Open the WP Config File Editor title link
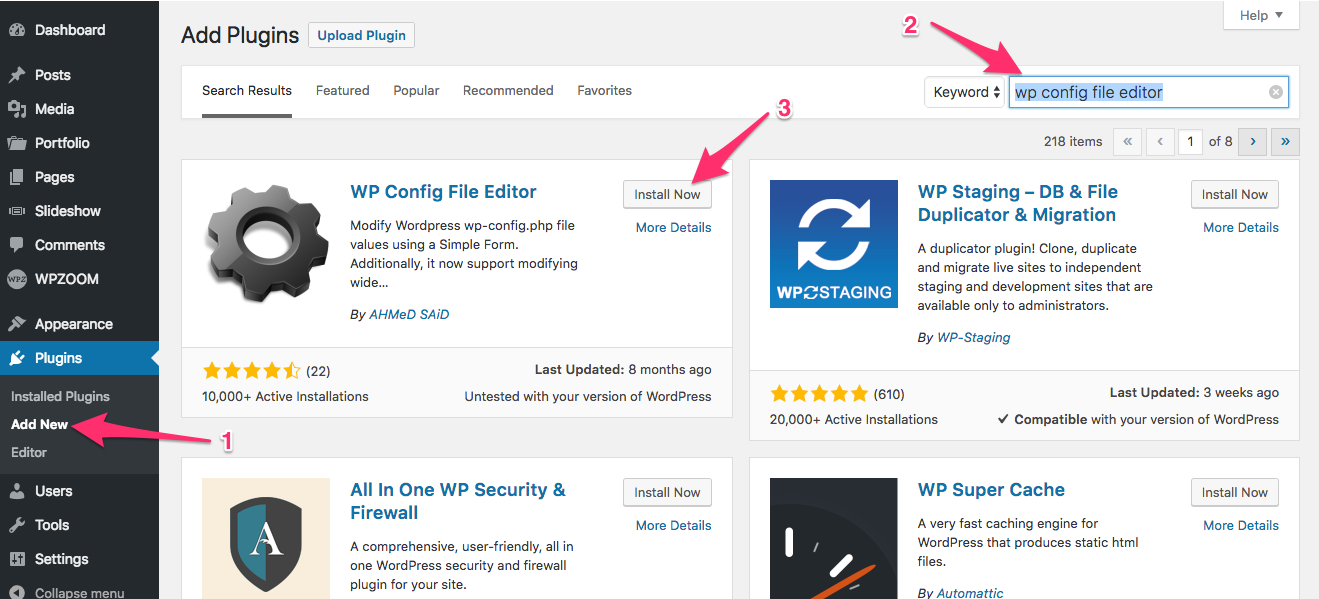Image resolution: width=1319 pixels, height=599 pixels. coord(443,192)
